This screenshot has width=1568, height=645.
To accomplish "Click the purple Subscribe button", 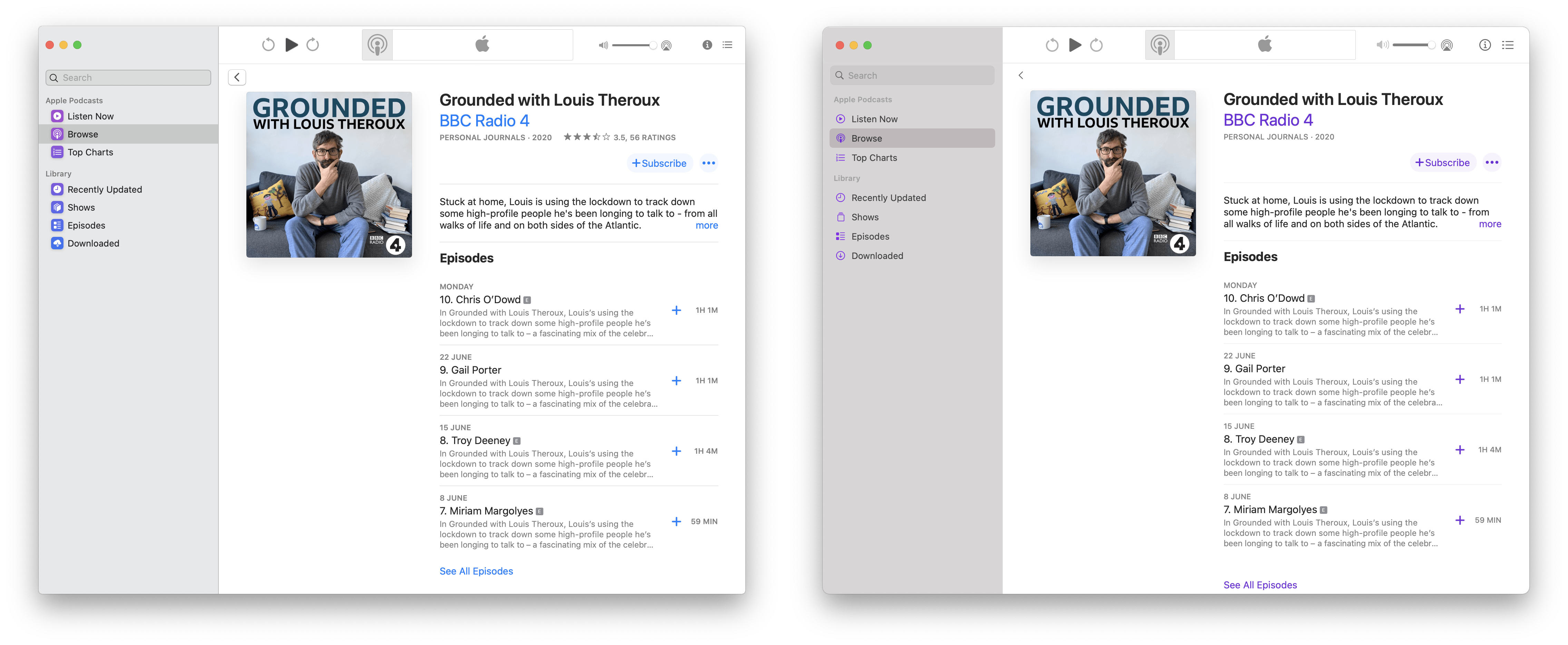I will [1443, 163].
